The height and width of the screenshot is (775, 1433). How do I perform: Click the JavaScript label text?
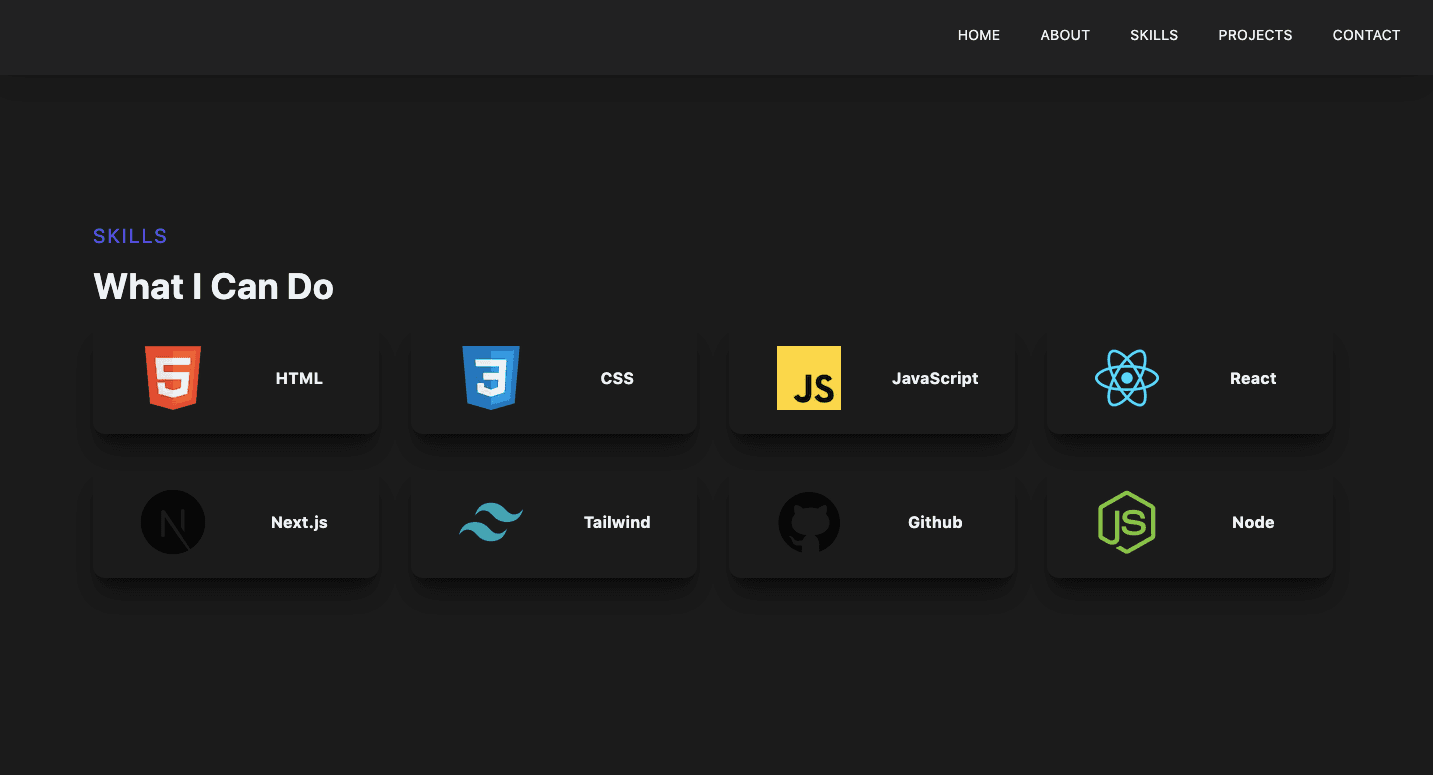pyautogui.click(x=935, y=378)
